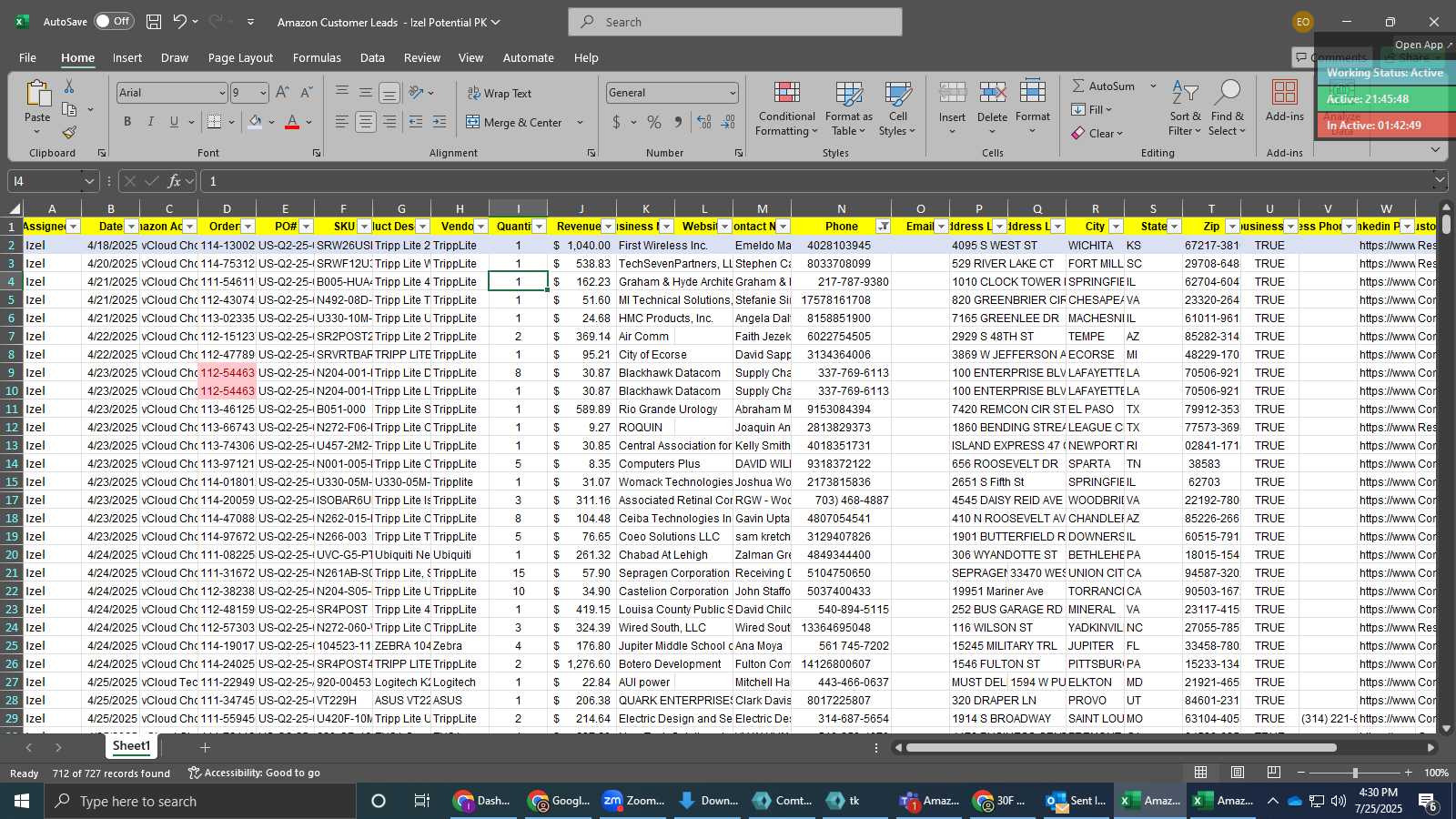The height and width of the screenshot is (819, 1456).
Task: Increase font size with larger A icon
Action: [x=282, y=93]
